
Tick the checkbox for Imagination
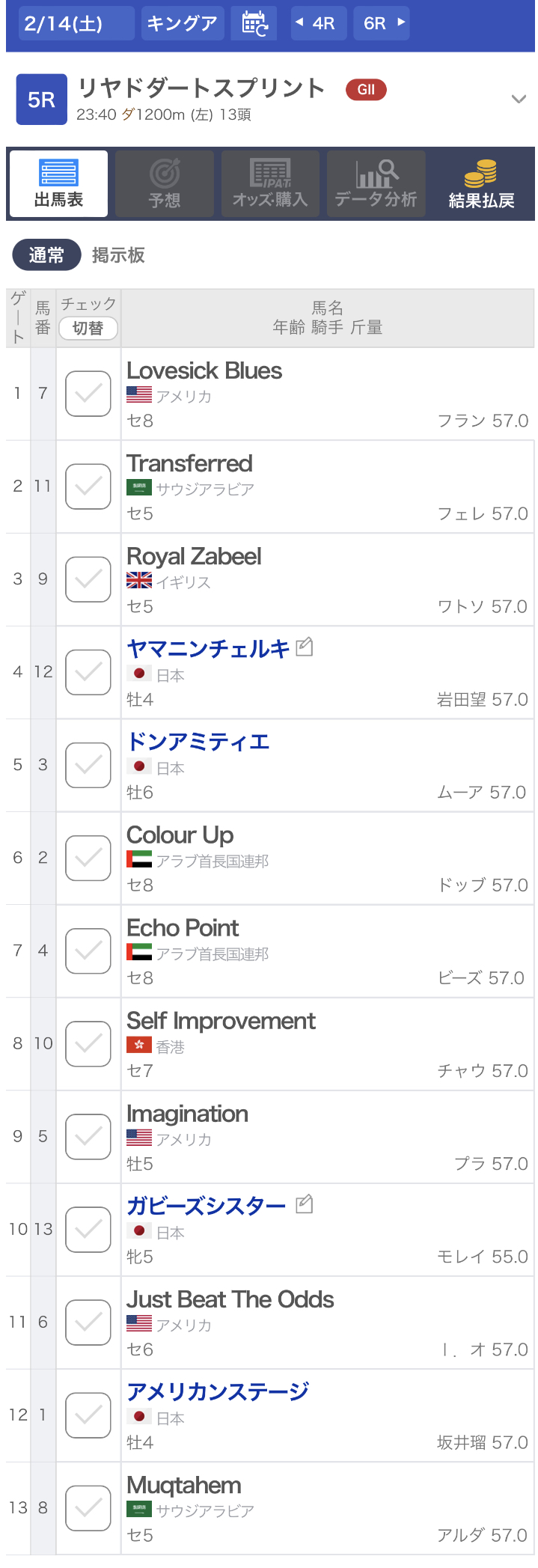88,1136
